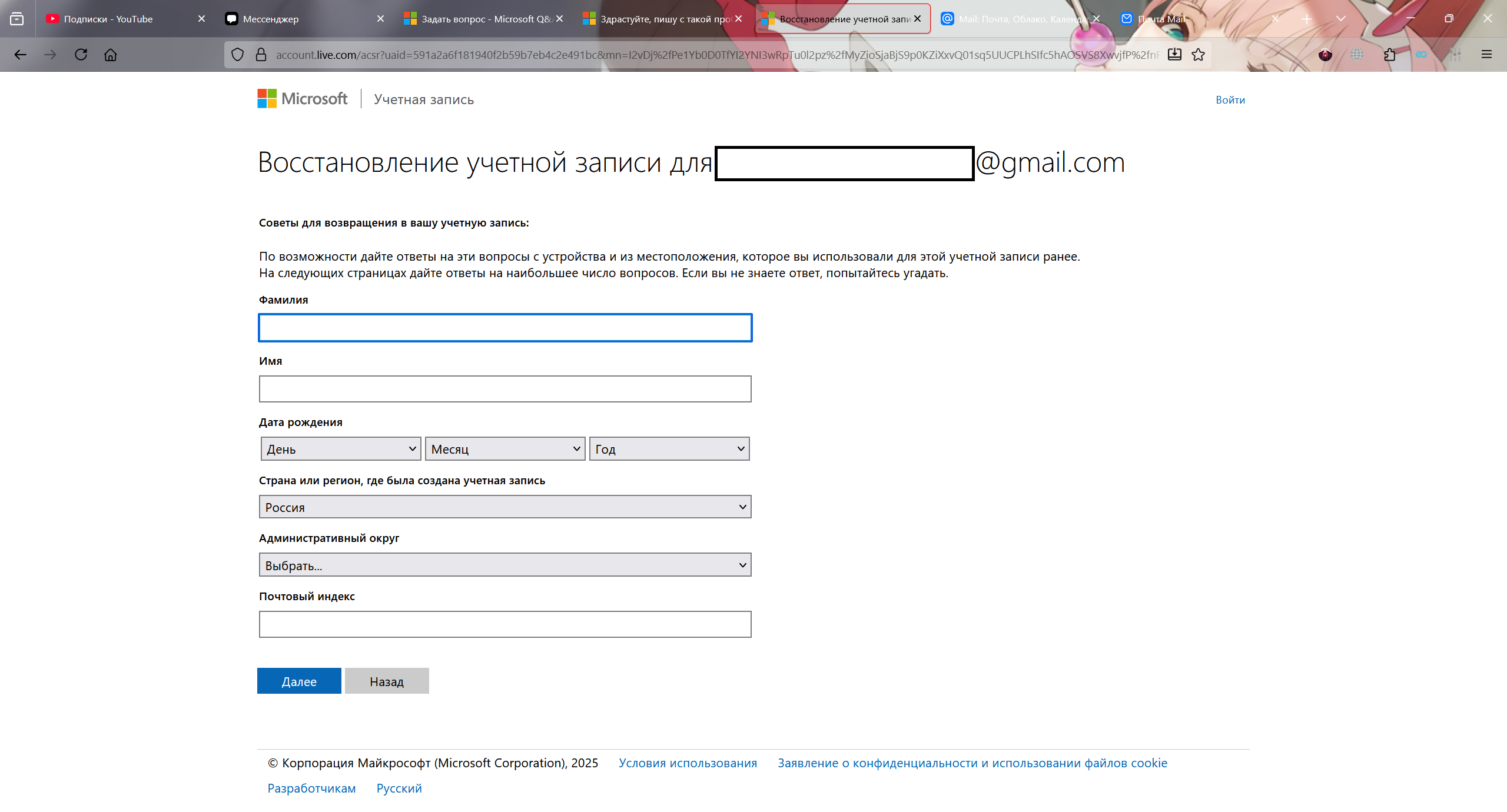Open the privacy and cookie statement link
Image resolution: width=1507 pixels, height=812 pixels.
972,763
